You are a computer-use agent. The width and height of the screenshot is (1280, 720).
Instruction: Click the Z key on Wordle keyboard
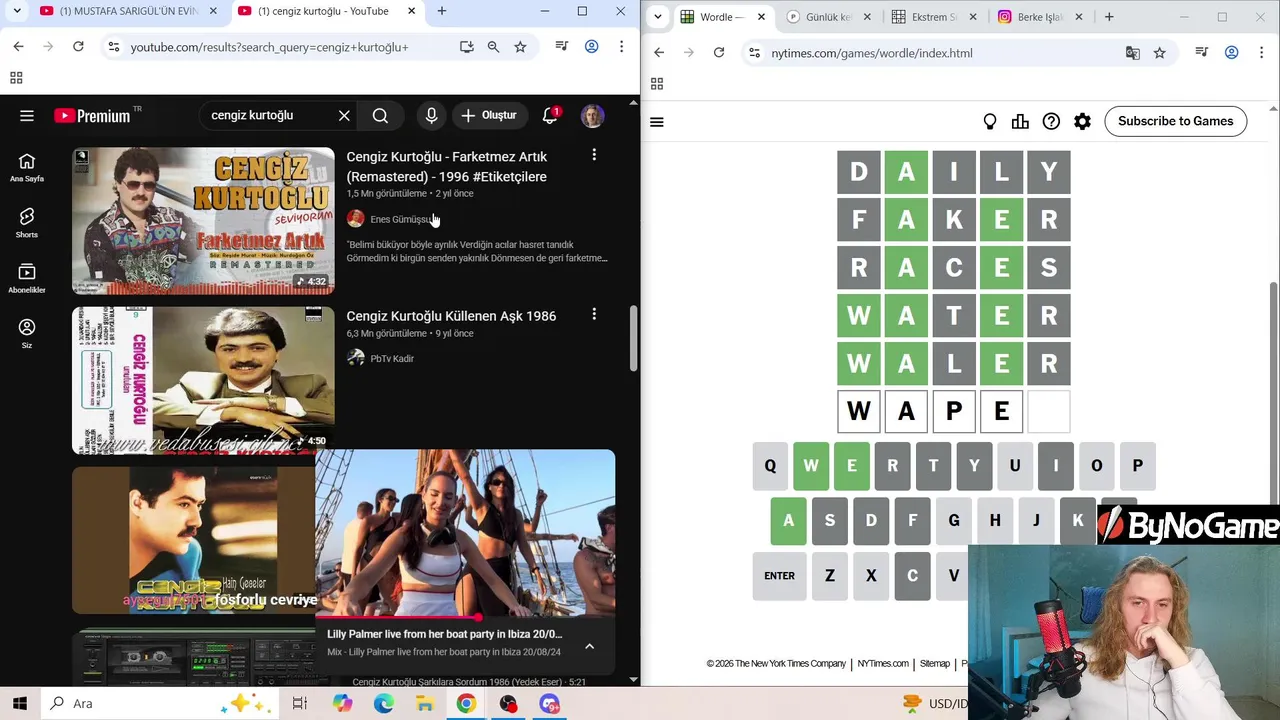pos(830,576)
